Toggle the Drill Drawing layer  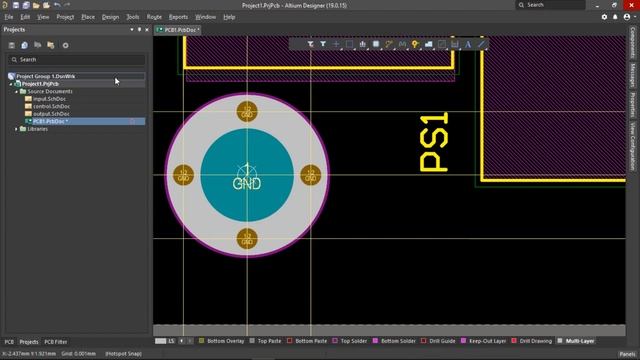coord(531,341)
